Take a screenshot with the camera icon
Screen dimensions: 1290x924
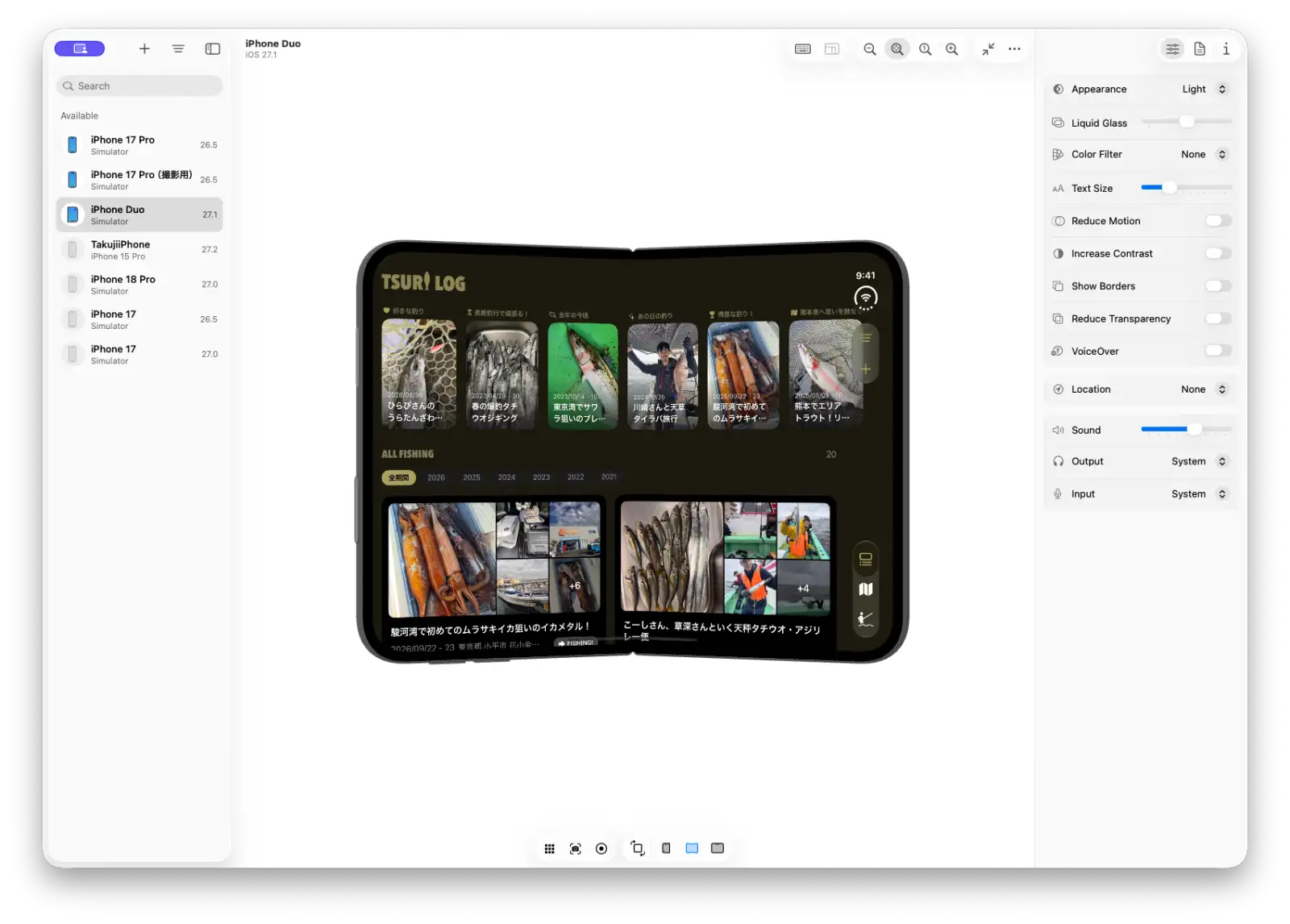[575, 848]
